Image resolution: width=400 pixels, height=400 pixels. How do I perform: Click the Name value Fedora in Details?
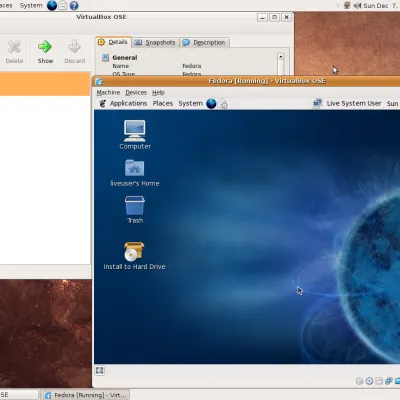click(x=192, y=66)
